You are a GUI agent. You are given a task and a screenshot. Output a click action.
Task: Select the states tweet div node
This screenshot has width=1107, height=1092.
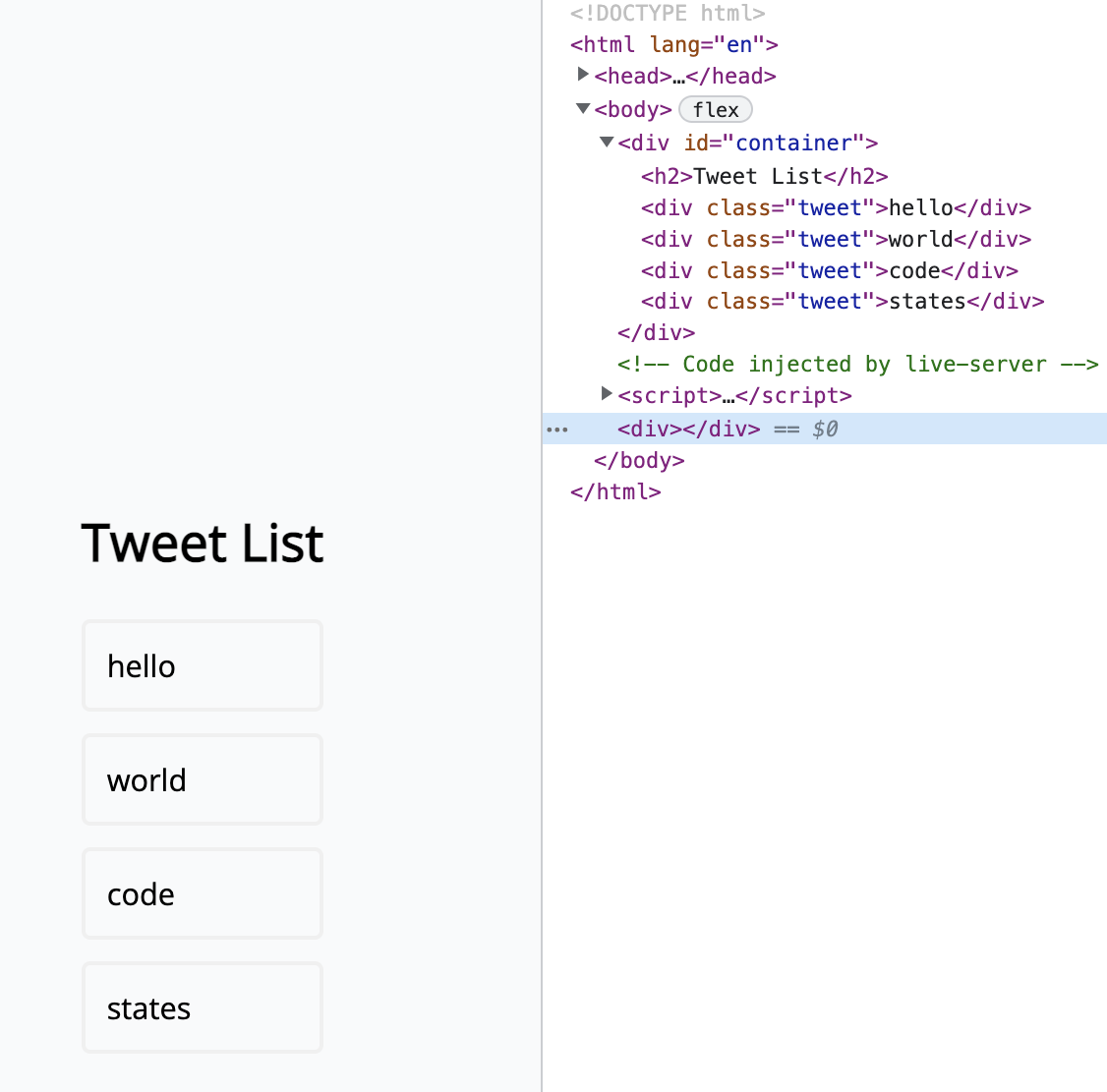coord(842,301)
